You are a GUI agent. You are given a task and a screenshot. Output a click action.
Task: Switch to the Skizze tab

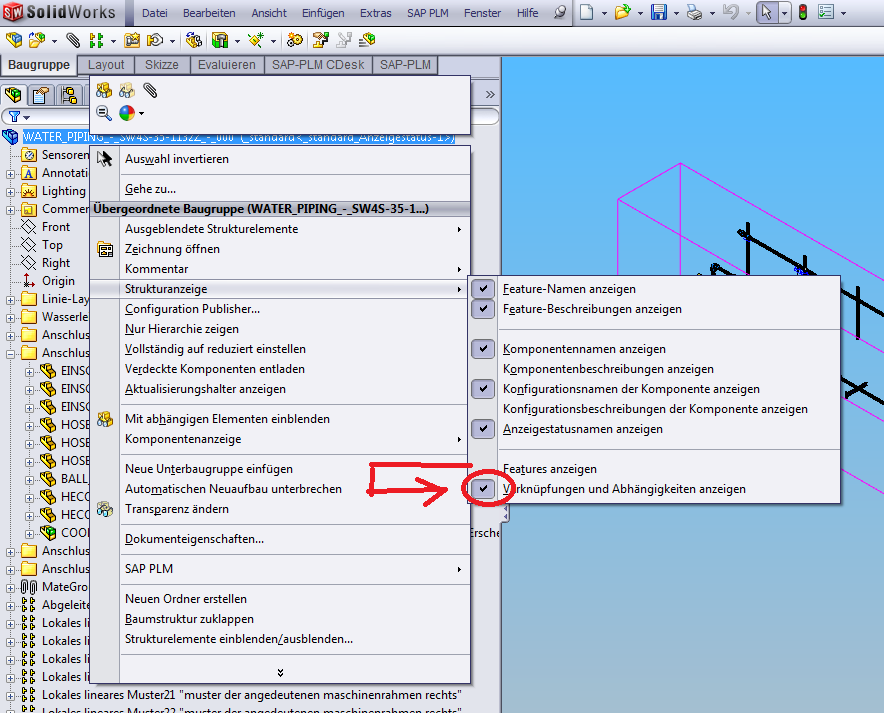click(162, 64)
